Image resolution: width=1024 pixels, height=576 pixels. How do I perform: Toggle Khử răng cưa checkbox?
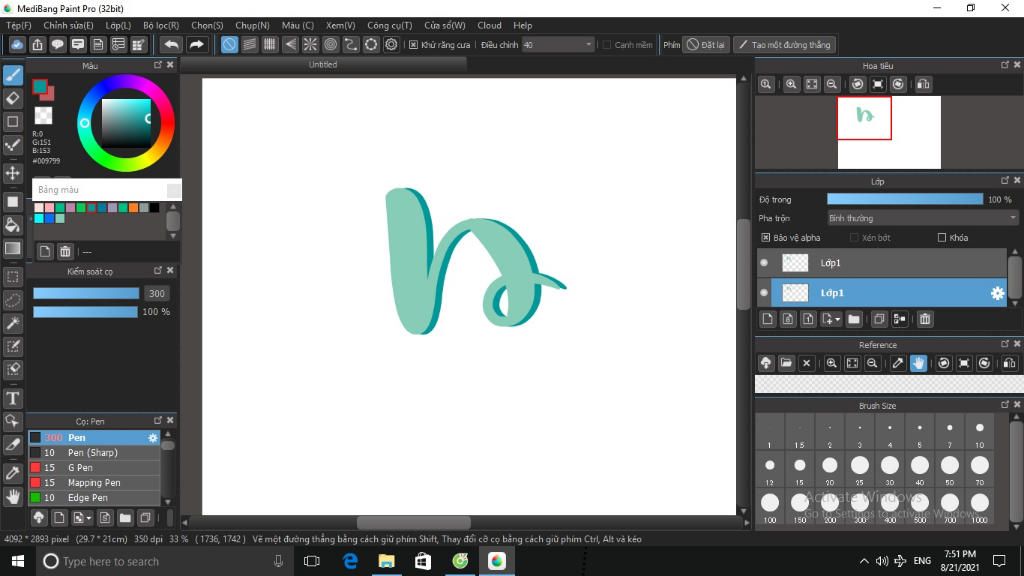pos(413,45)
